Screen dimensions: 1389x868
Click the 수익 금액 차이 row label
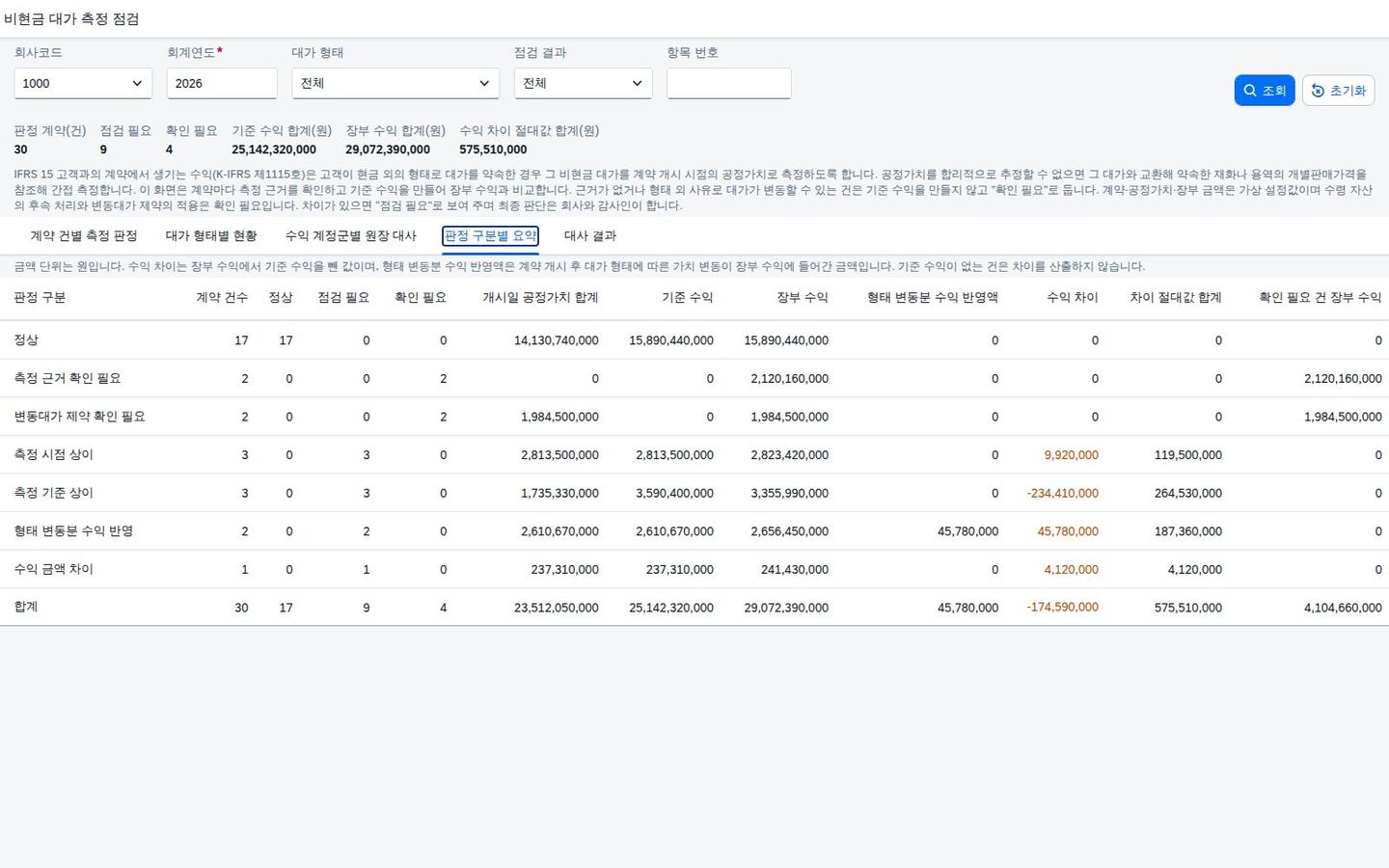pyautogui.click(x=54, y=569)
